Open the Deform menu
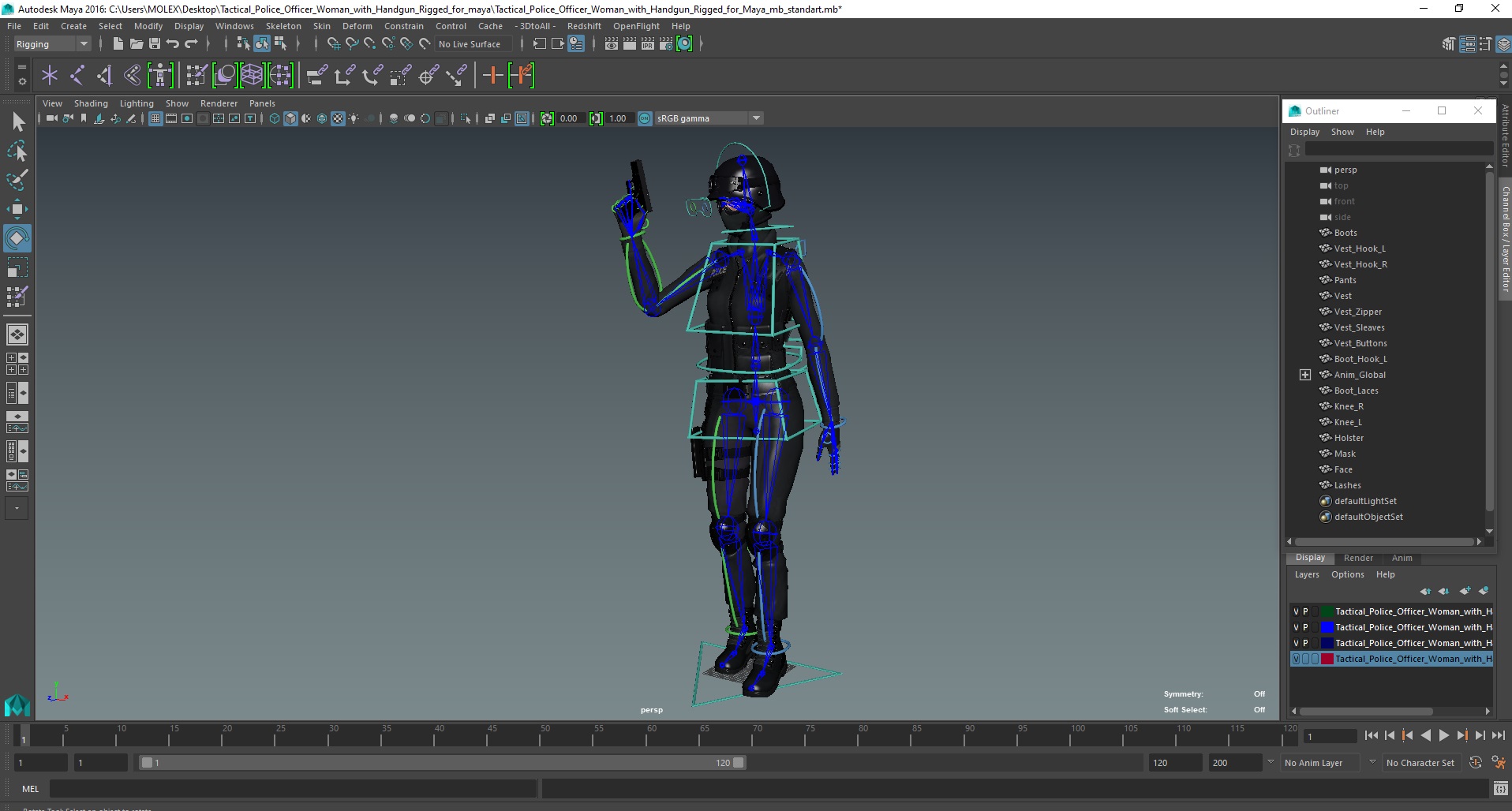 (x=357, y=26)
